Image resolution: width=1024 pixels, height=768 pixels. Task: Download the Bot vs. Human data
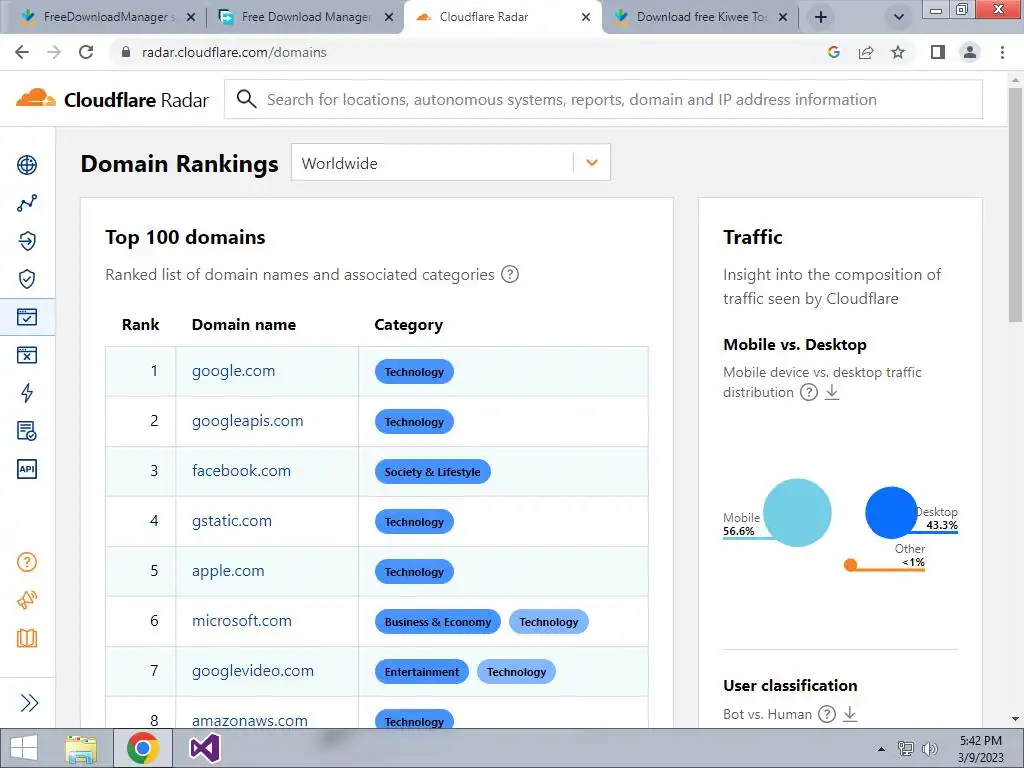tap(850, 714)
